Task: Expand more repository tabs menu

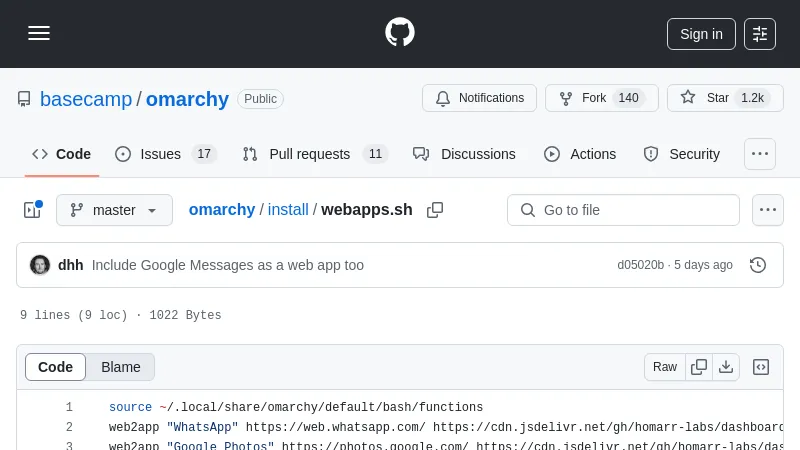Action: [760, 154]
